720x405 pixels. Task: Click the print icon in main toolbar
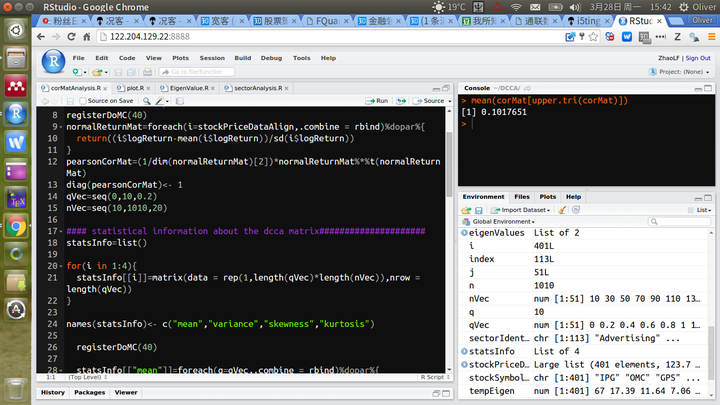click(x=146, y=72)
